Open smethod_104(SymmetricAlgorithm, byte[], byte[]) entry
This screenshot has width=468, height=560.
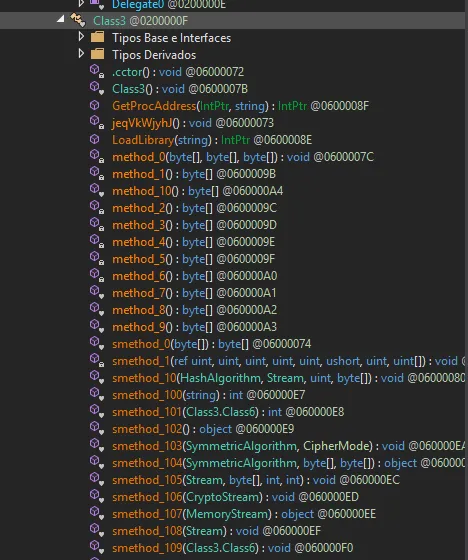click(288, 463)
